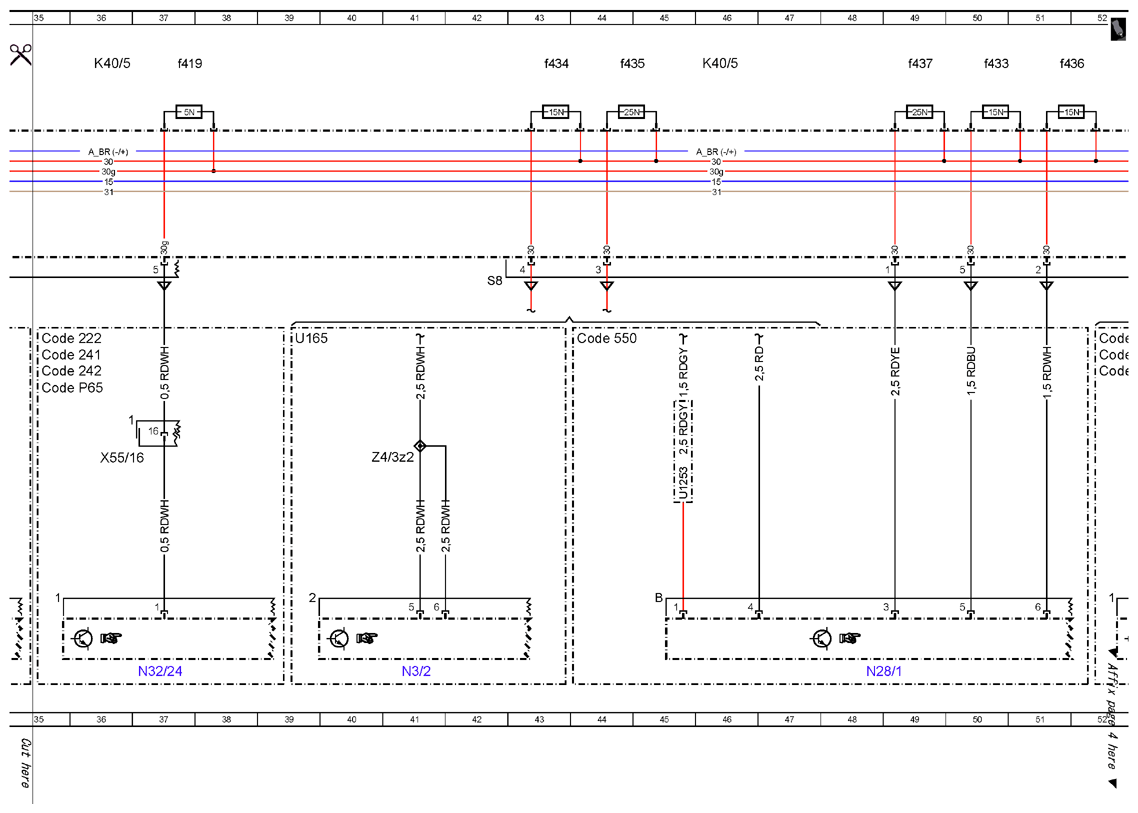Click the transistor symbol in N32/24

pyautogui.click(x=83, y=639)
